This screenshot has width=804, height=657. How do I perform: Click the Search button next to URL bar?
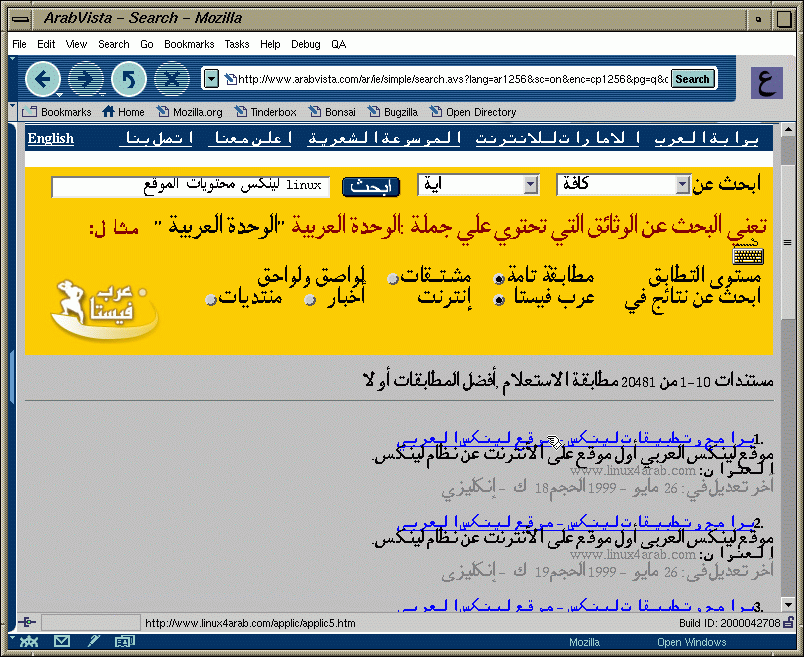[x=693, y=79]
